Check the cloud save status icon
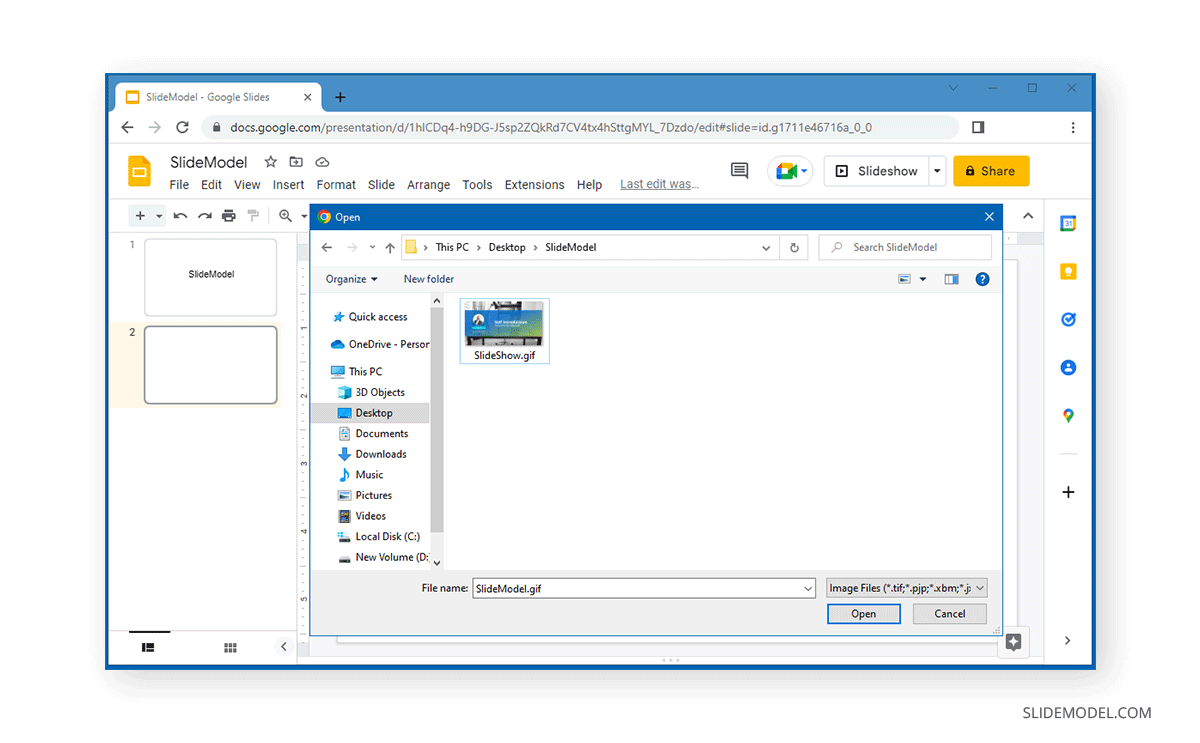The height and width of the screenshot is (743, 1200). [322, 162]
